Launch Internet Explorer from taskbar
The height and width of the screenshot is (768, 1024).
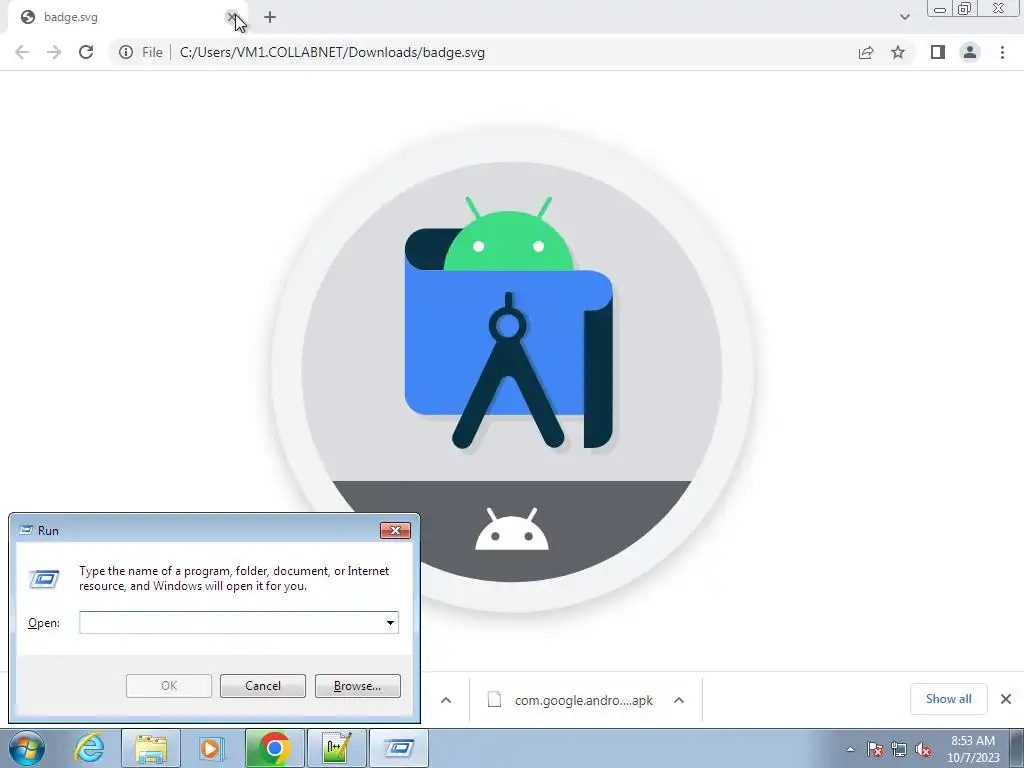[89, 748]
